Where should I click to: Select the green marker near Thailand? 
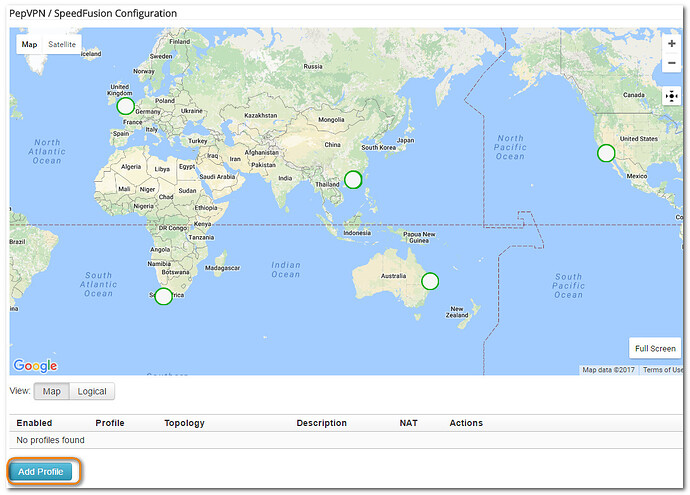point(352,180)
